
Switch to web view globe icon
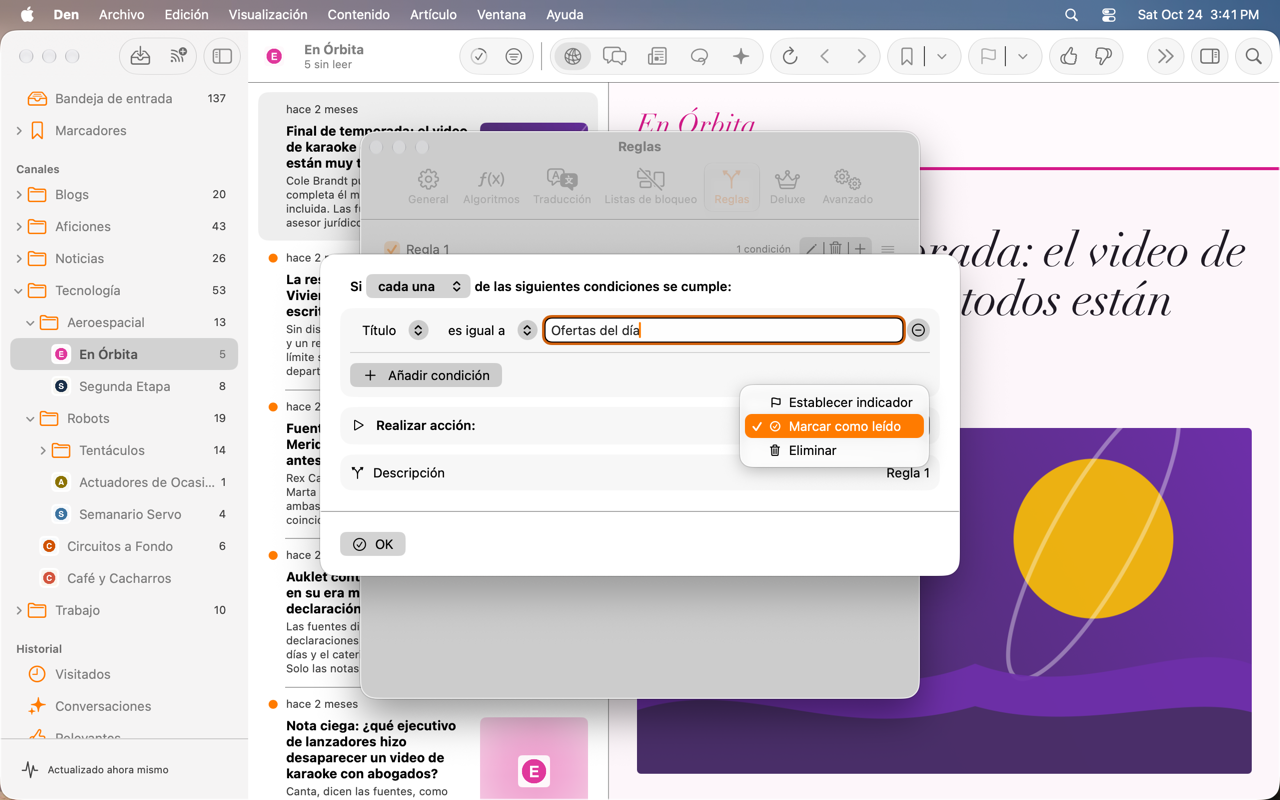point(573,57)
